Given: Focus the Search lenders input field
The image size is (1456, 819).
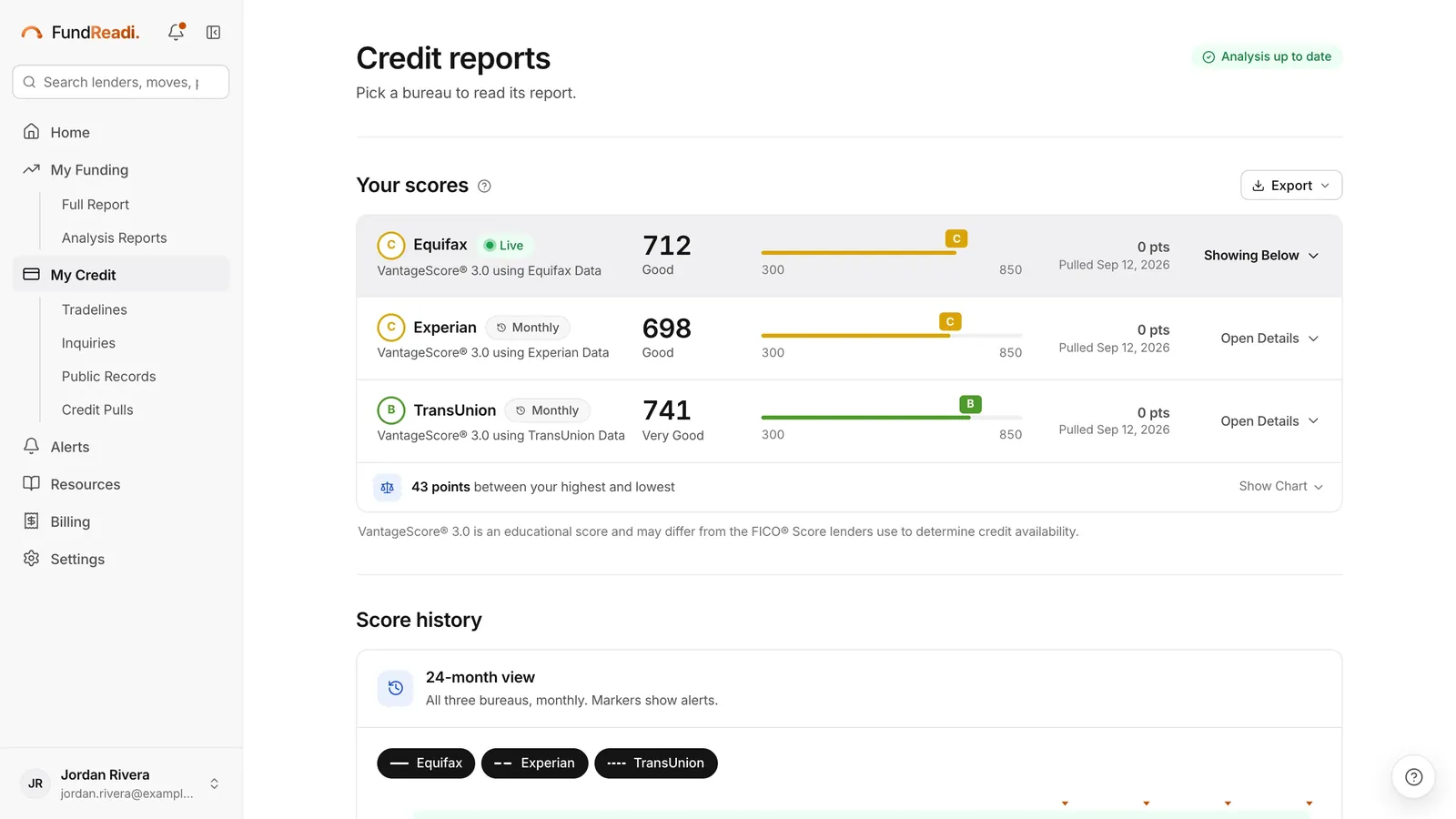Looking at the screenshot, I should [x=121, y=82].
